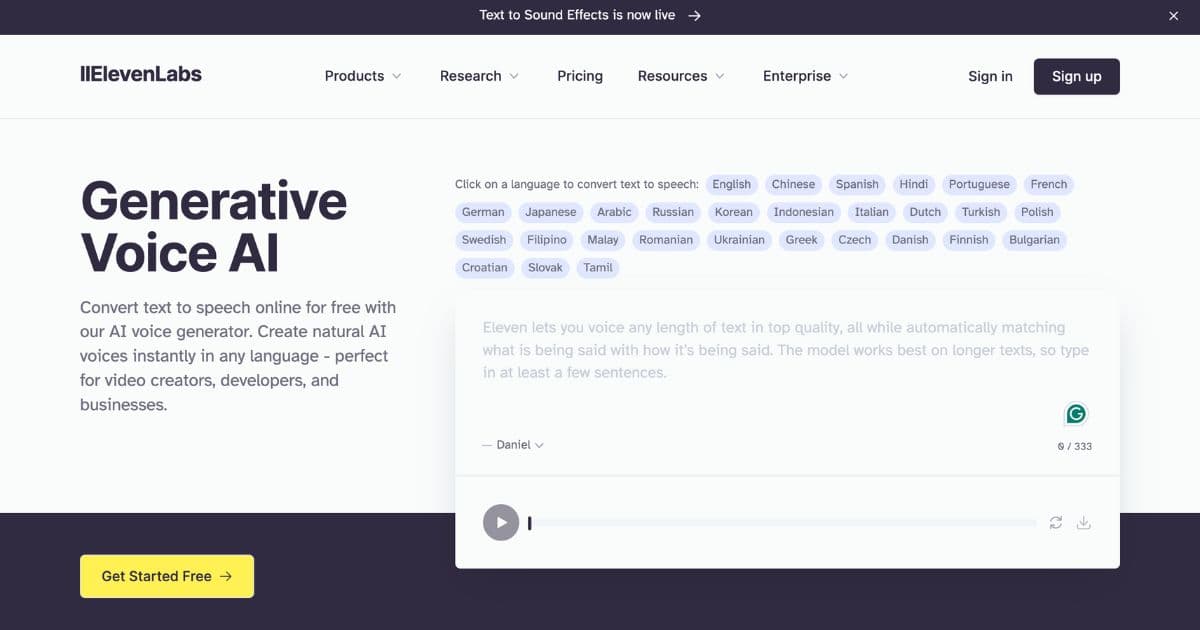1200x630 pixels.
Task: Pick the Filipino language chip
Action: [x=547, y=240]
